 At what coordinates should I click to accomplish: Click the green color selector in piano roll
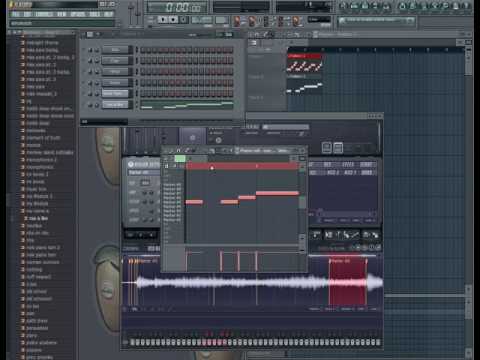coord(180,159)
